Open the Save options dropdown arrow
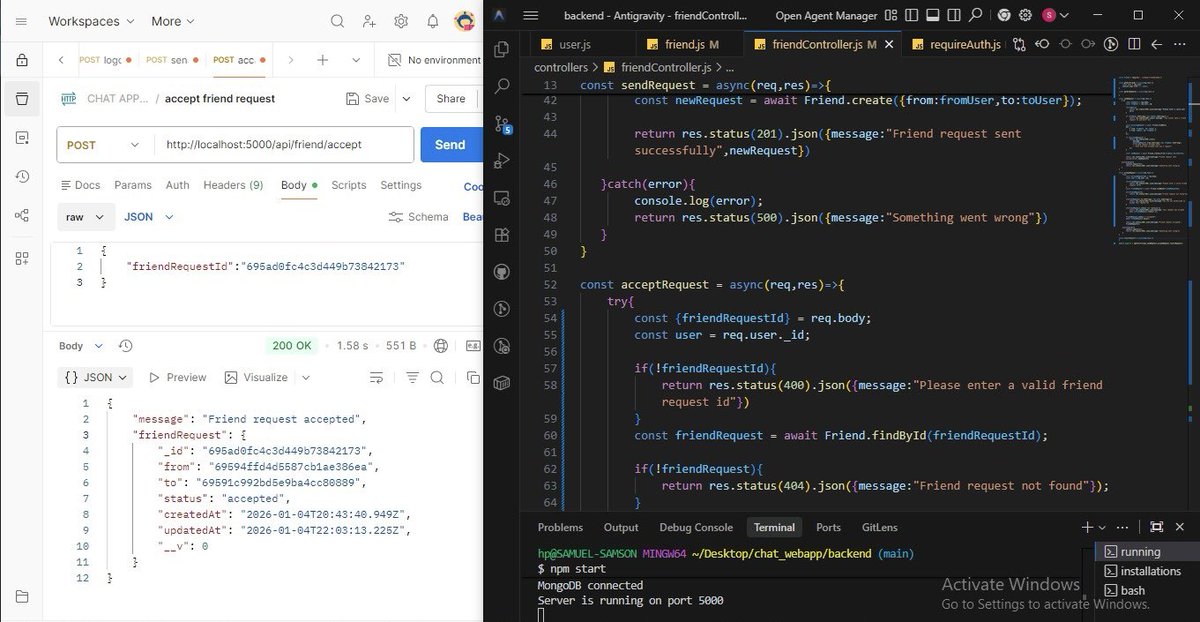Image resolution: width=1200 pixels, height=622 pixels. [406, 99]
